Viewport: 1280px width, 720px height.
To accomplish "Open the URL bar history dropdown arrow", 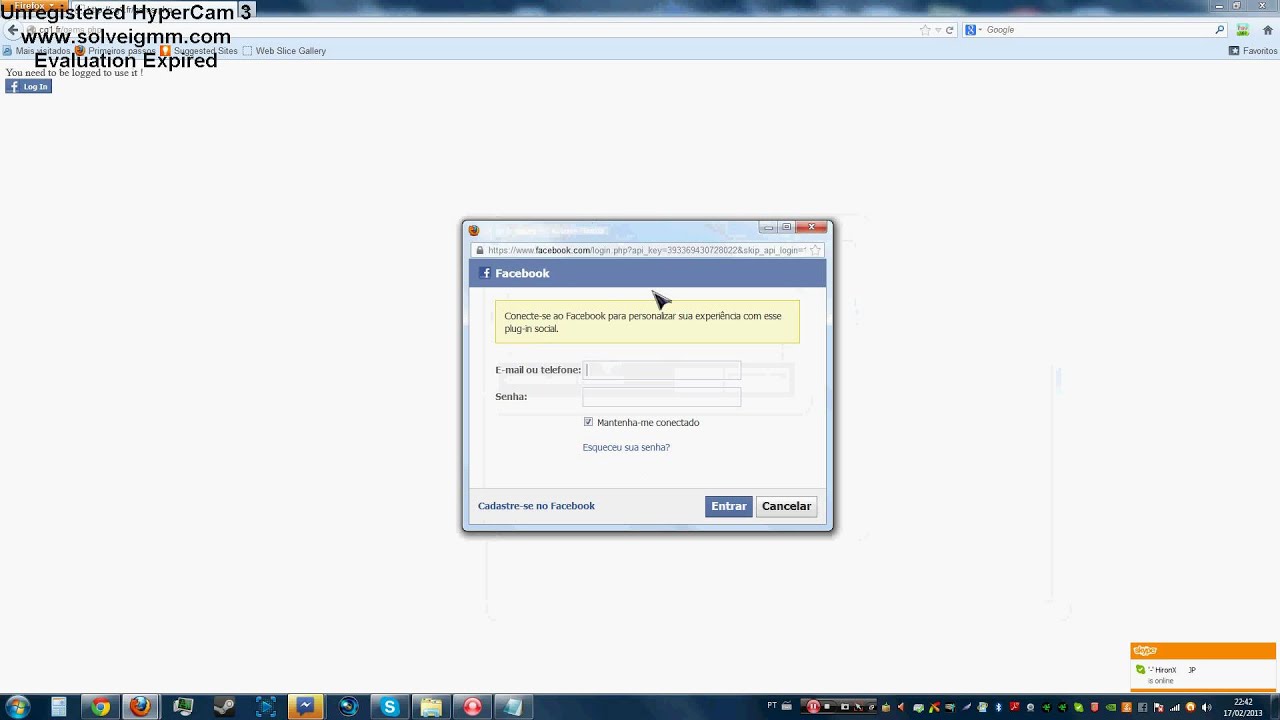I will pos(938,30).
